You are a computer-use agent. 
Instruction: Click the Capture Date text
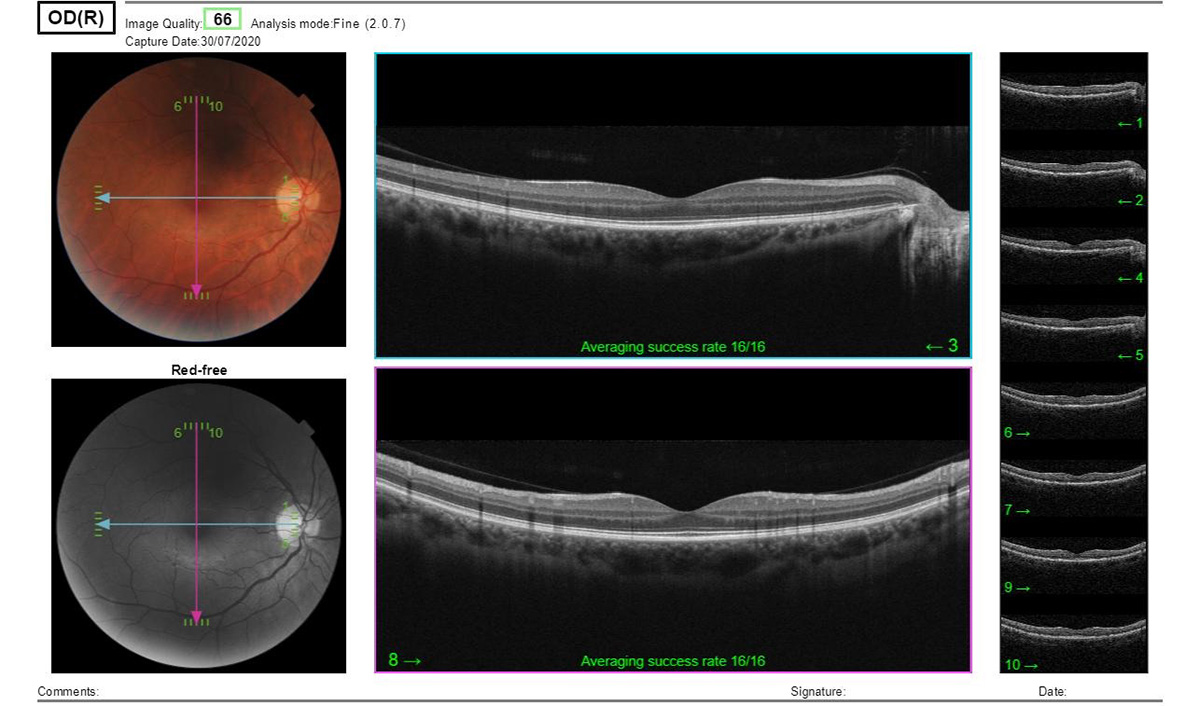pyautogui.click(x=193, y=41)
